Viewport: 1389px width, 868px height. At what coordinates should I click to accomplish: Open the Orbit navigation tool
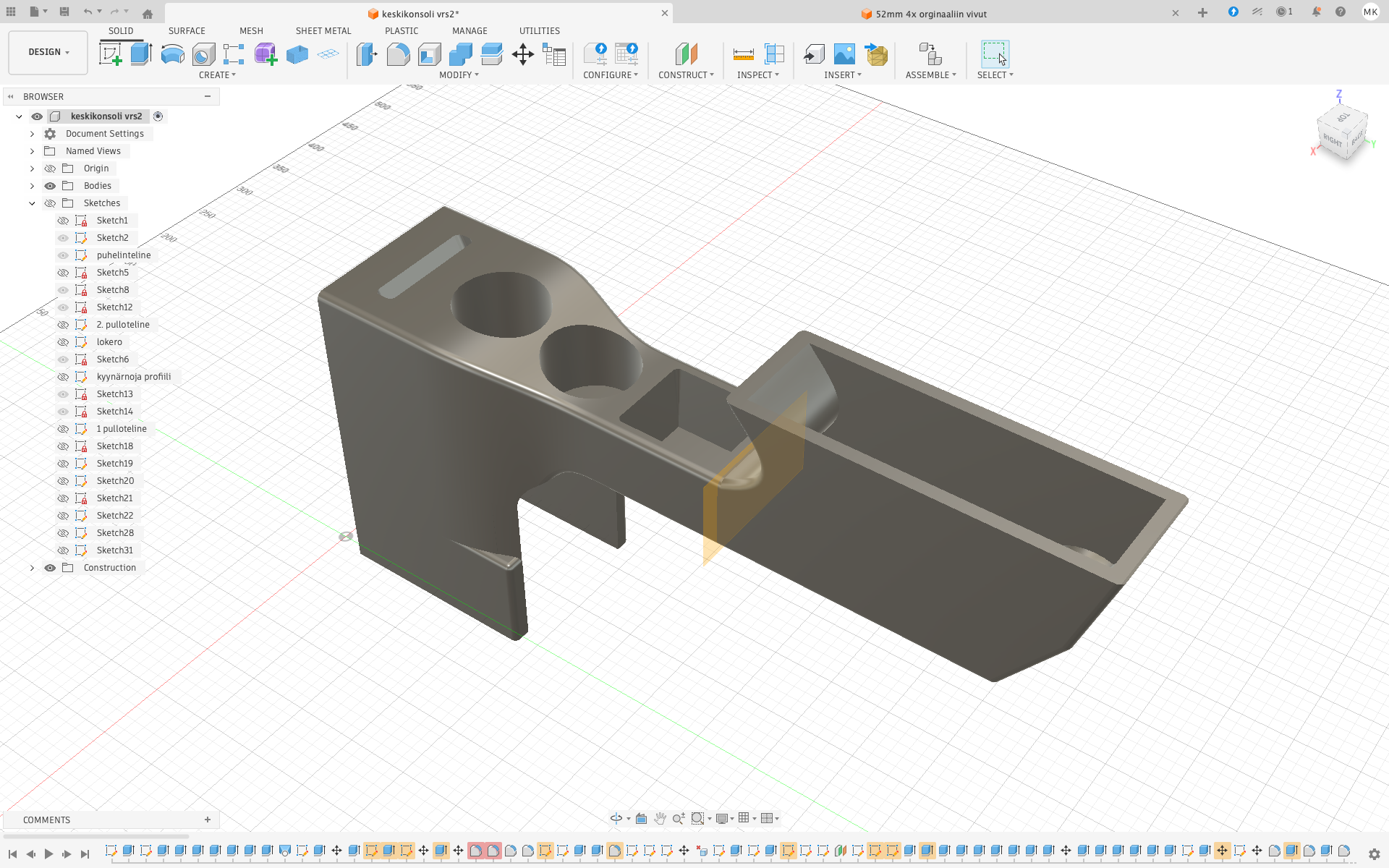coord(616,818)
